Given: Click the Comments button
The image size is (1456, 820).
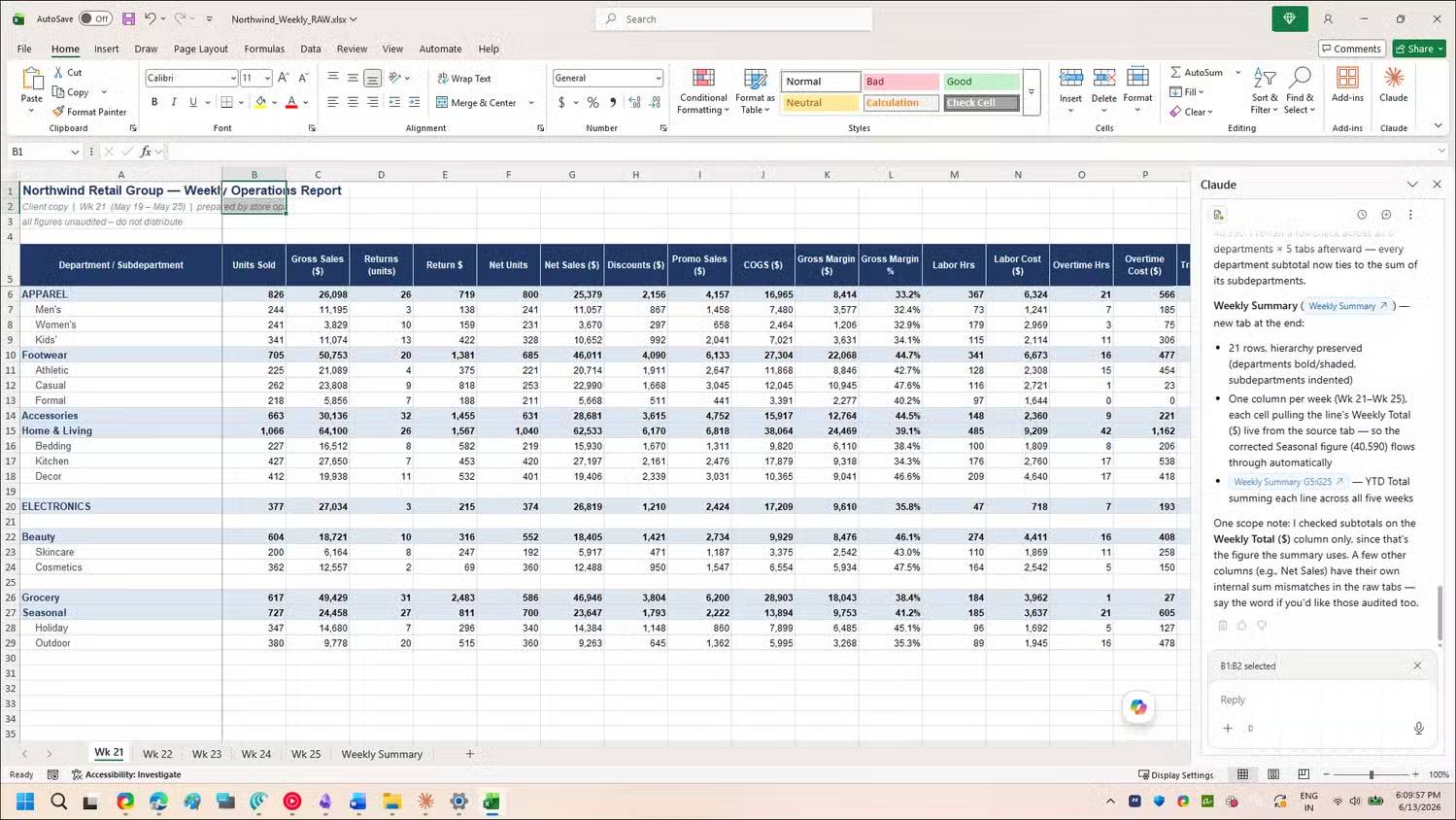Looking at the screenshot, I should point(1351,49).
